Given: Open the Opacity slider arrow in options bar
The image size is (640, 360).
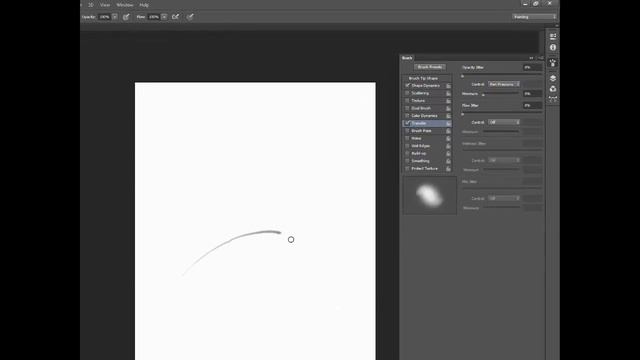Looking at the screenshot, I should pos(115,17).
